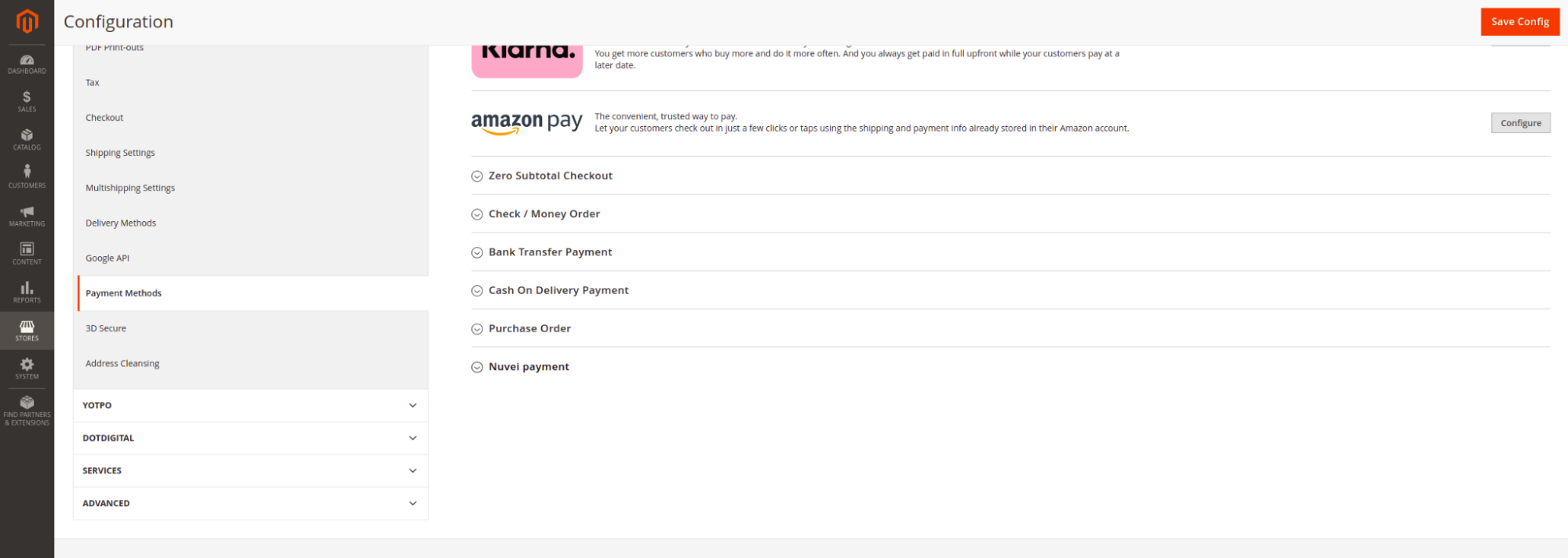The width and height of the screenshot is (1568, 558).
Task: Click the Klarna pink logo
Action: [526, 60]
